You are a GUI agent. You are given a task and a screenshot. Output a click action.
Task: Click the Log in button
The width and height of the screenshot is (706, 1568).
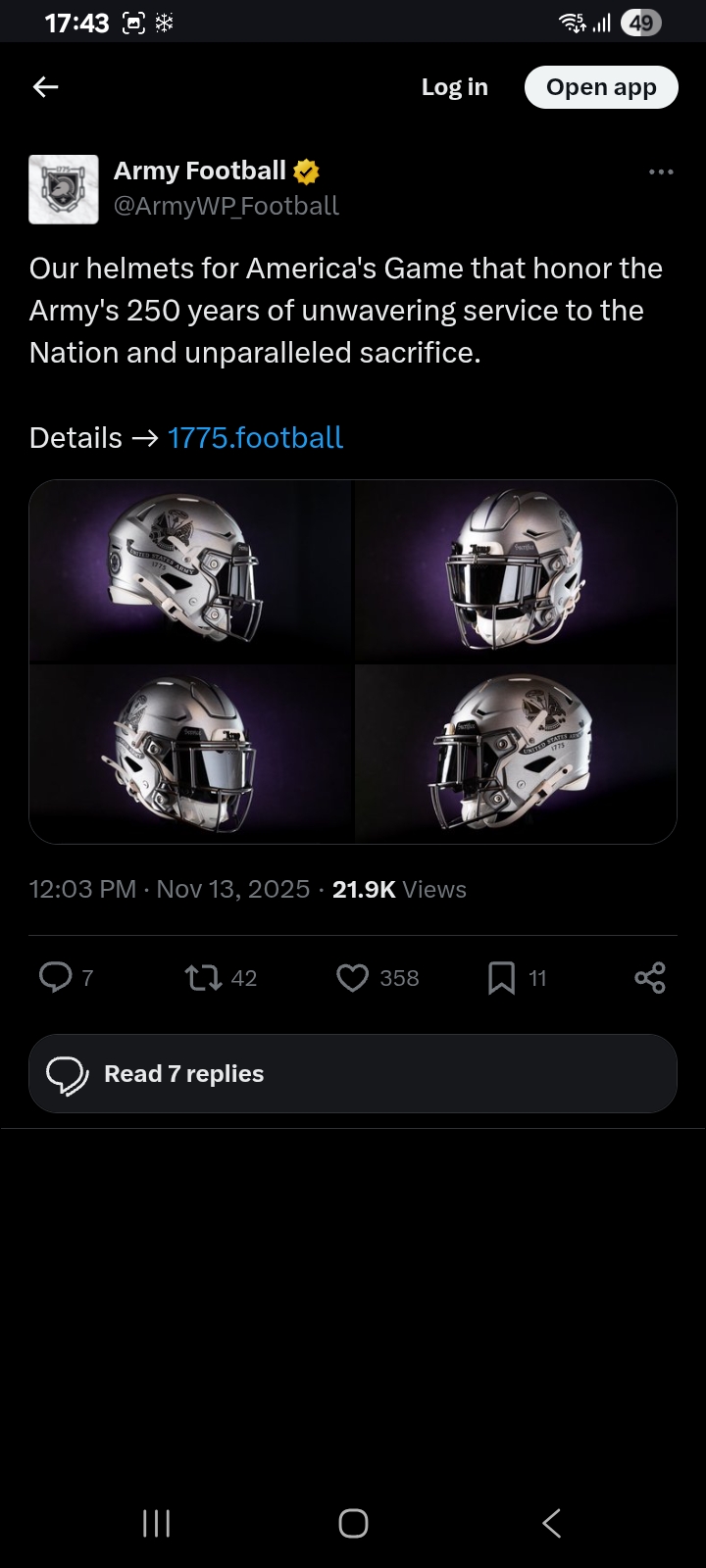coord(454,87)
